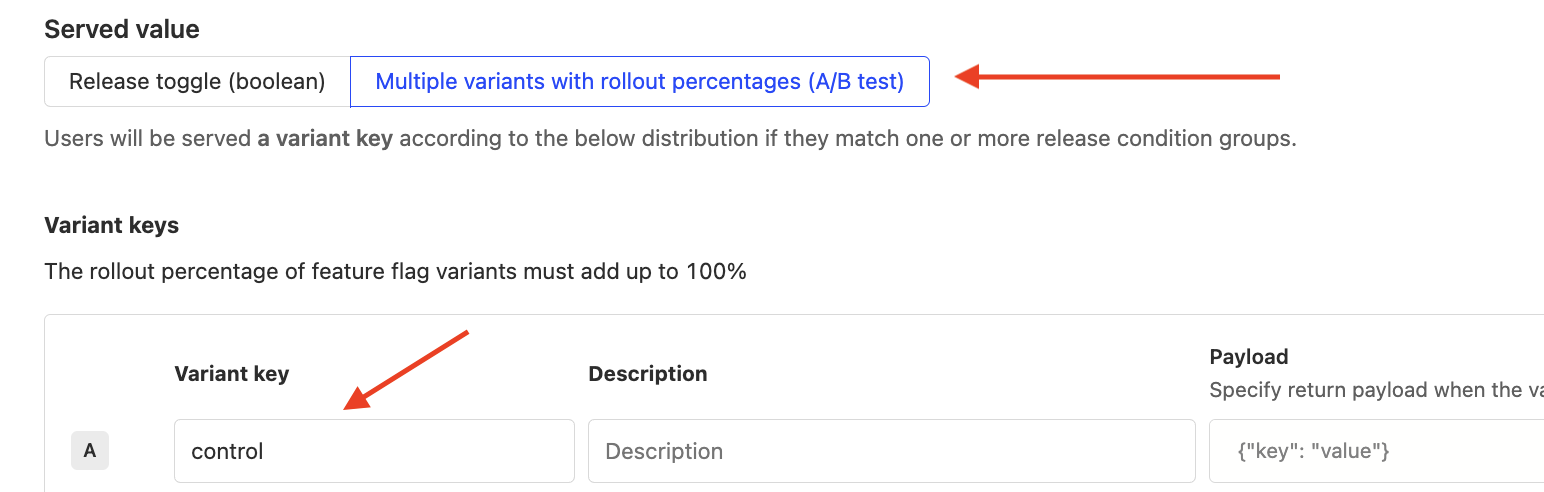Click the Served value heading
The width and height of the screenshot is (1544, 492).
[x=122, y=29]
